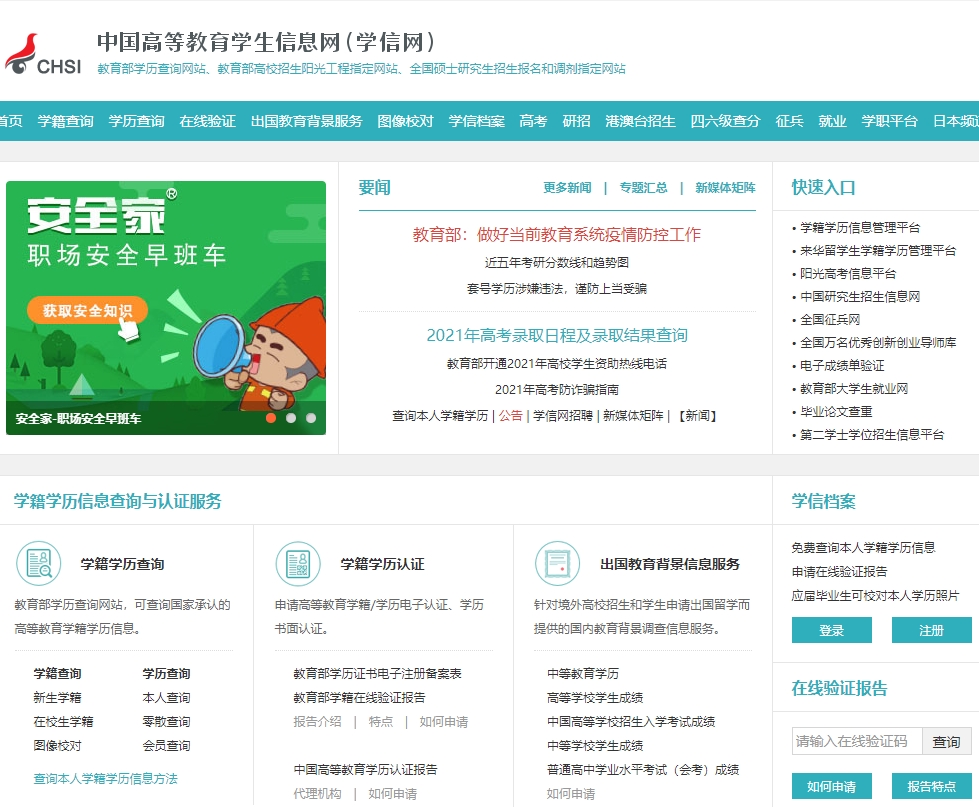This screenshot has height=807, width=979.
Task: Open 来华留学生学籍学历管理平台 quick entry
Action: (878, 251)
